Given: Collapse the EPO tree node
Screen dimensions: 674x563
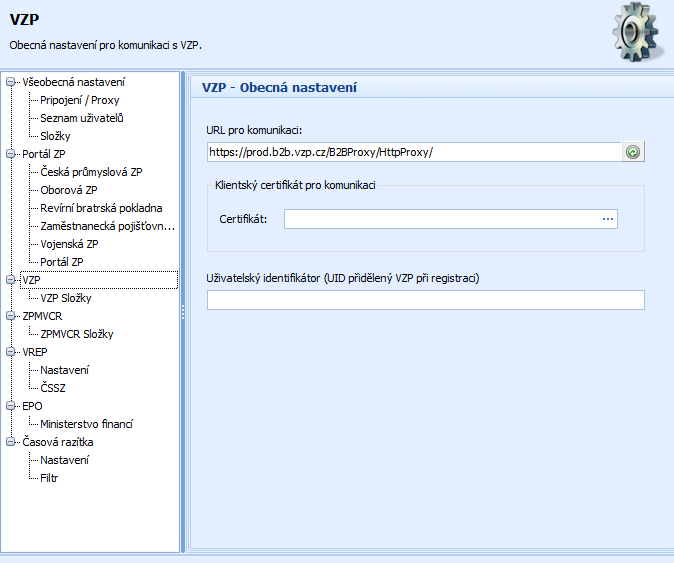Looking at the screenshot, I should [10, 406].
